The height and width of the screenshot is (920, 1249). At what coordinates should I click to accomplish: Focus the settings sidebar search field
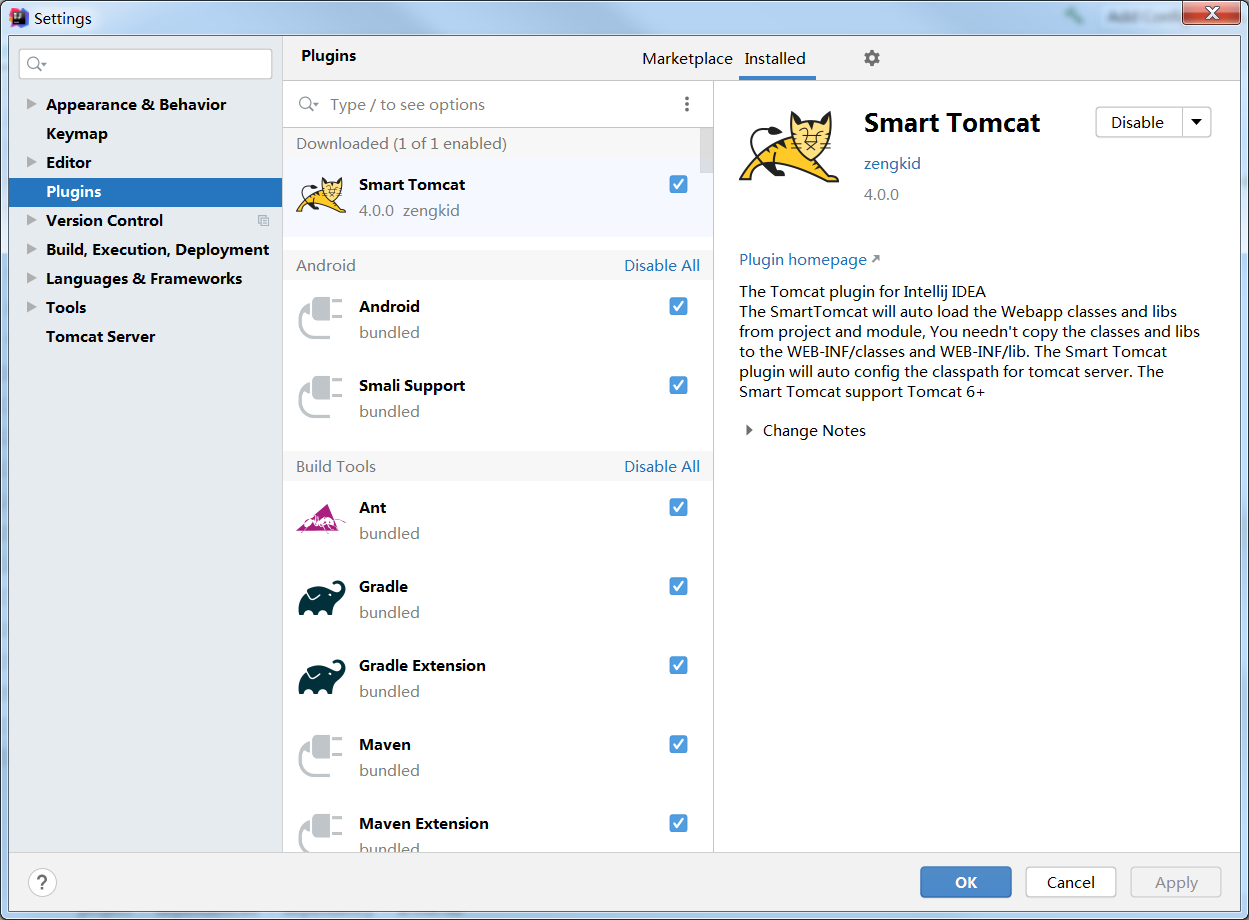tap(145, 64)
